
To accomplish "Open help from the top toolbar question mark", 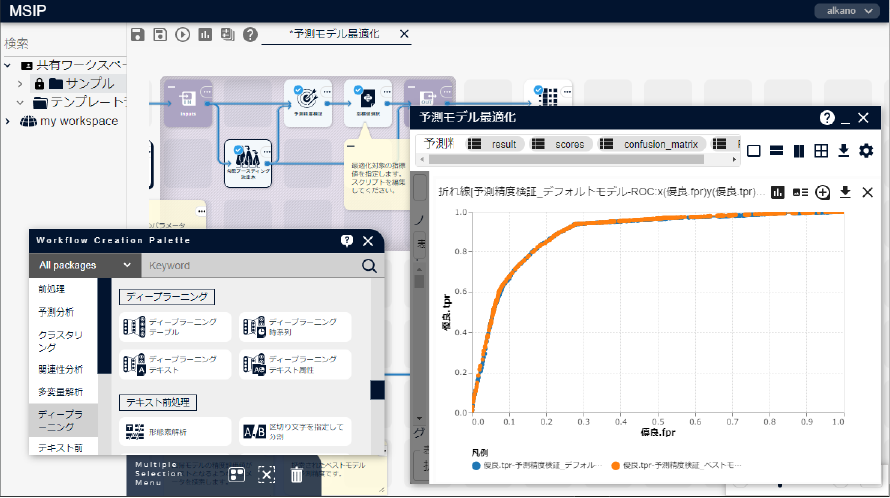I will (250, 34).
